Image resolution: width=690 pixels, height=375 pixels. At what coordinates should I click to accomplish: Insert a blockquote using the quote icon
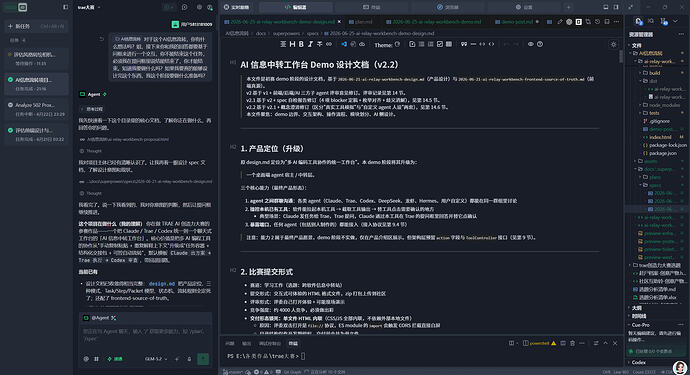(x=464, y=44)
